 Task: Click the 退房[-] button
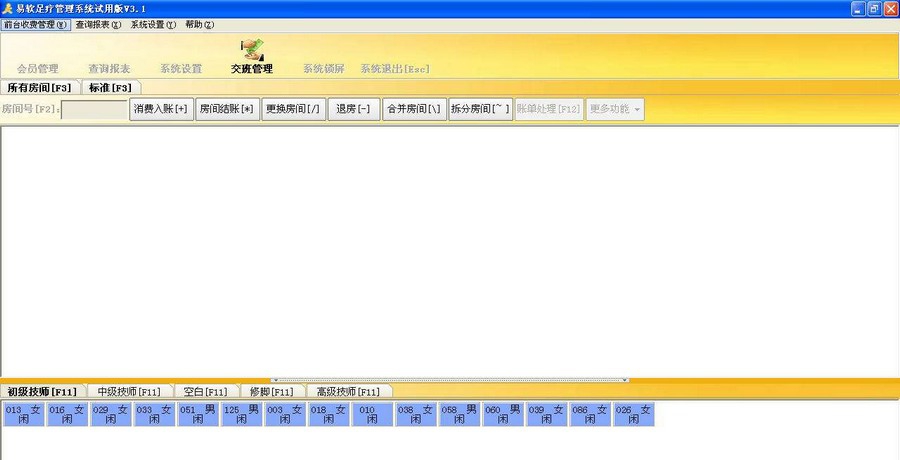point(354,109)
